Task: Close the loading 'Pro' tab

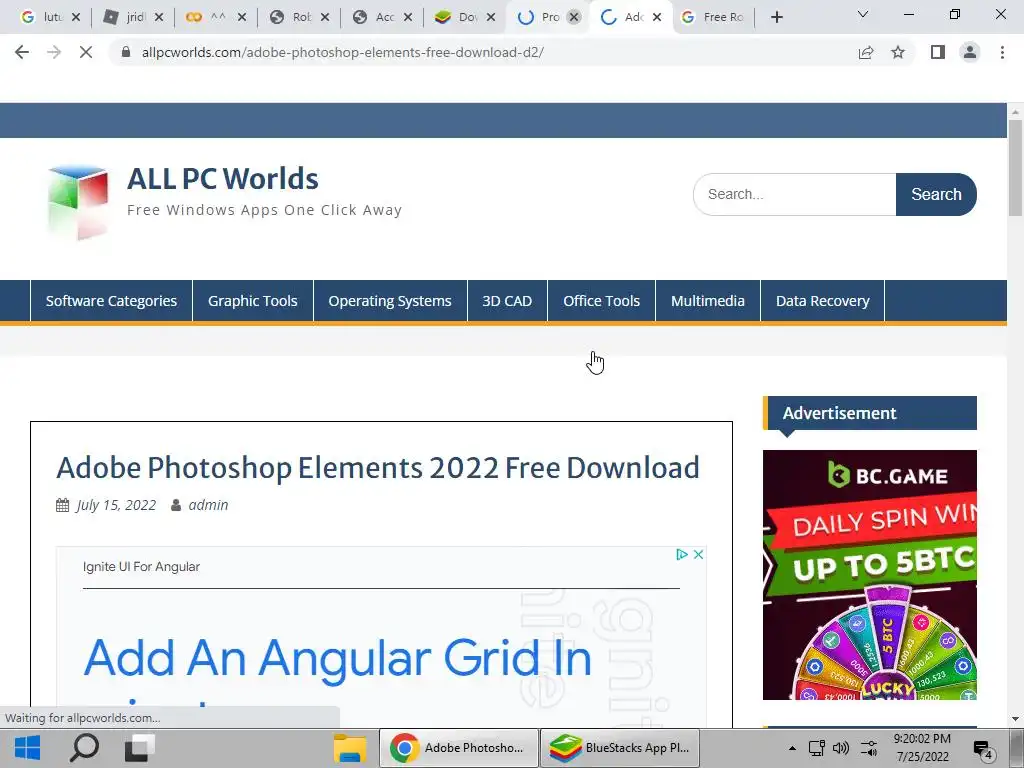Action: click(x=573, y=18)
